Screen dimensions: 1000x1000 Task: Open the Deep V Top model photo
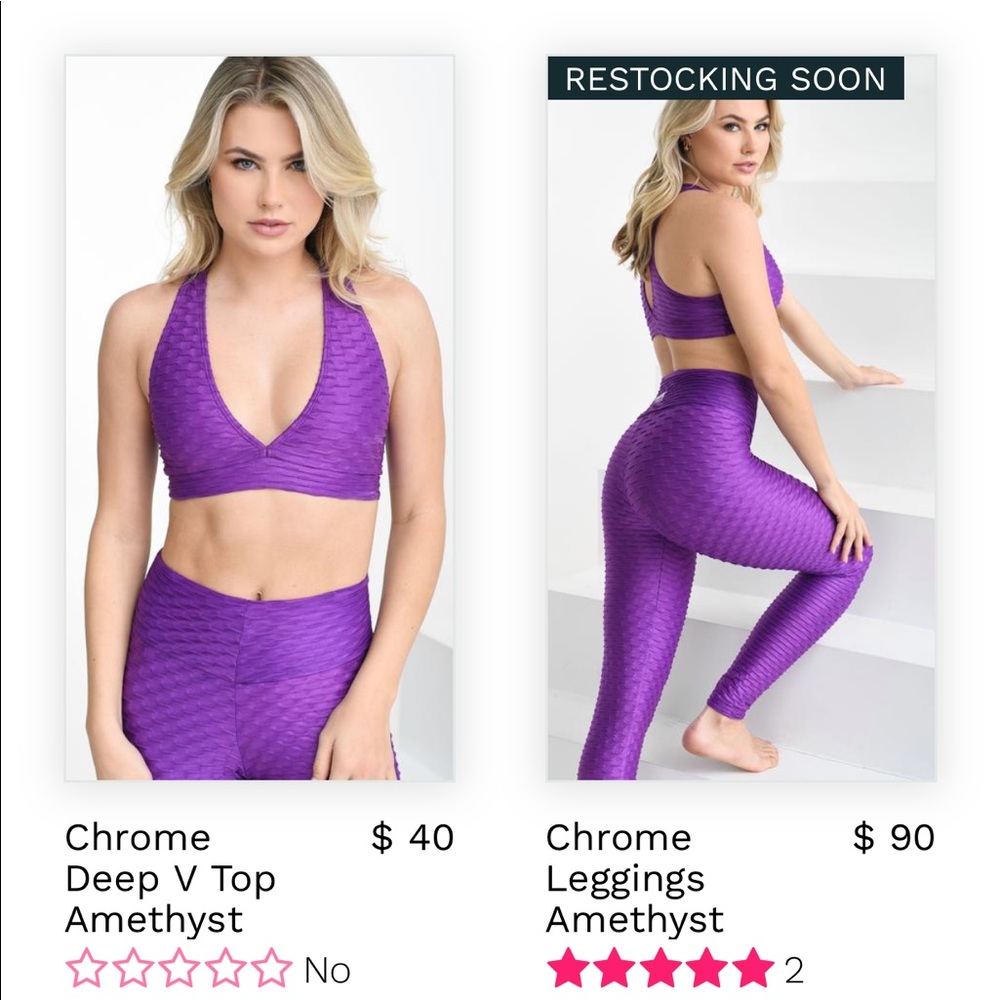tap(257, 430)
